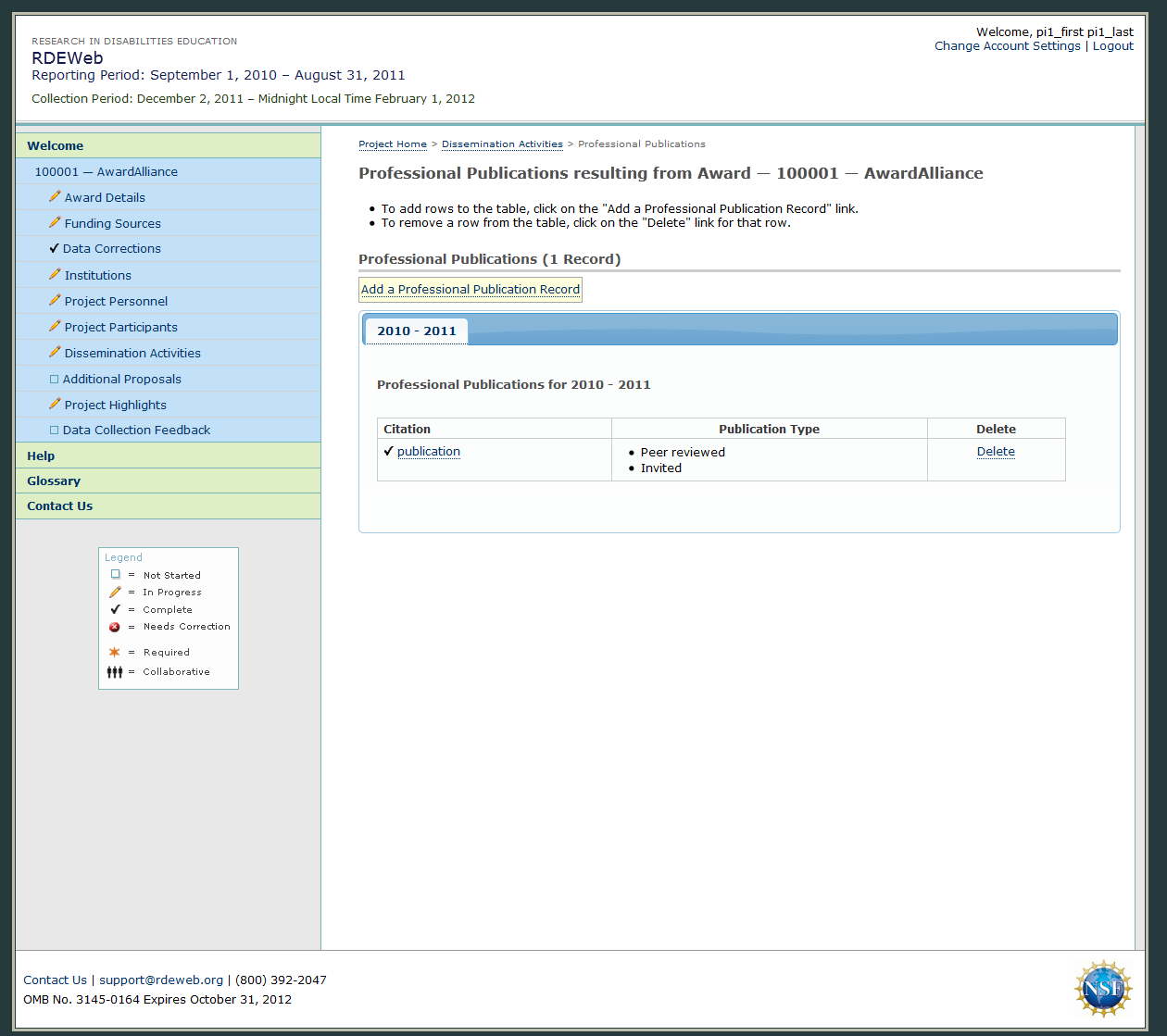Click the pencil icon beside Institutions
The width and height of the screenshot is (1167, 1036).
(55, 275)
